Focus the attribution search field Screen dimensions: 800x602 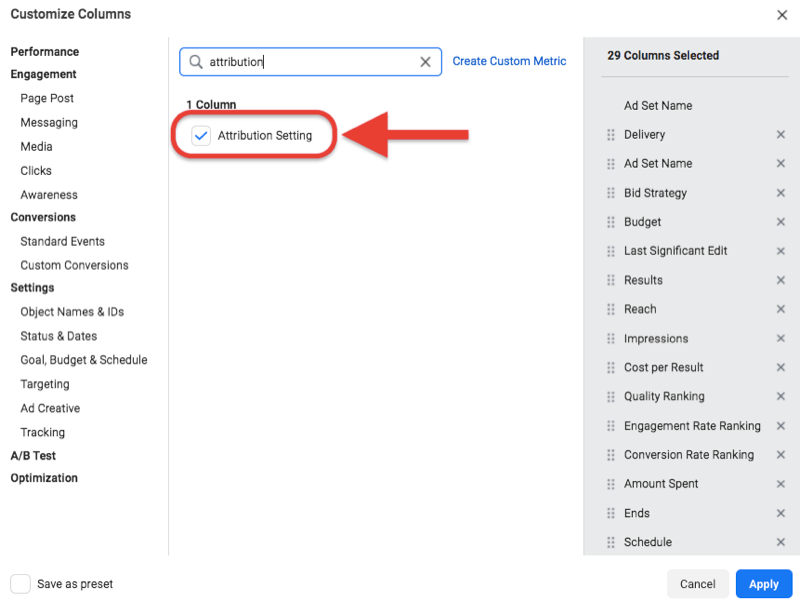click(310, 62)
